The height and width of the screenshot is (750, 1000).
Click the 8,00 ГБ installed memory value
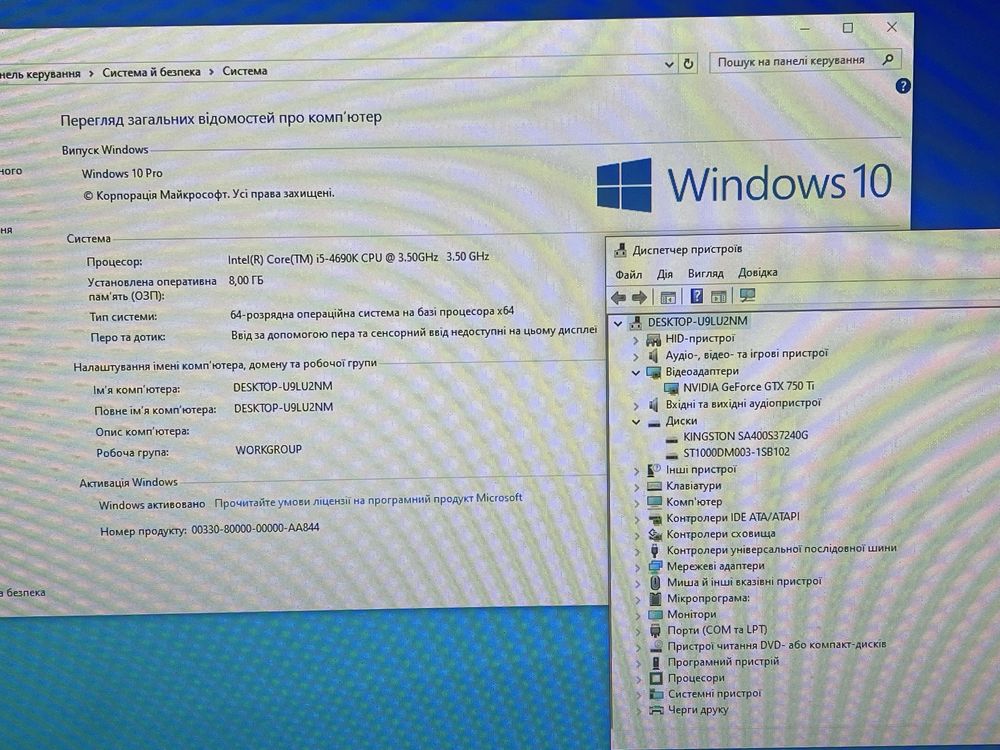pos(246,280)
